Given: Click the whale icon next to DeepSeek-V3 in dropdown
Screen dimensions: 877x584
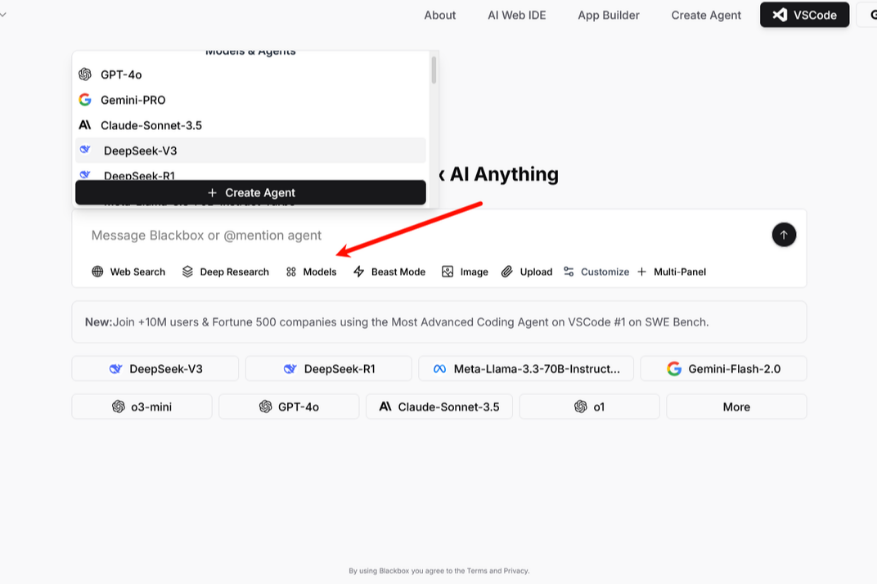Looking at the screenshot, I should click(85, 149).
